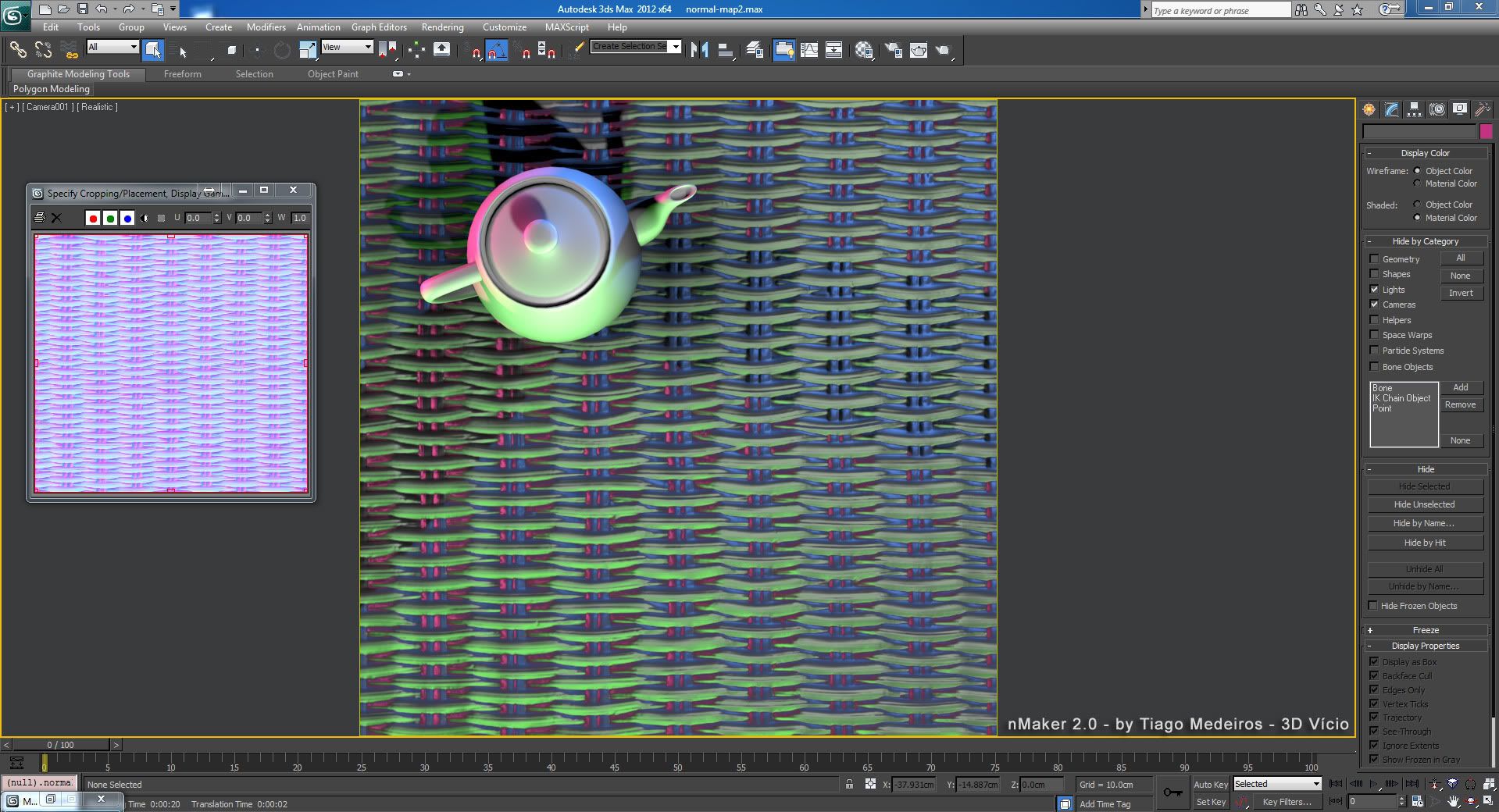Click the Align tool icon
This screenshot has width=1499, height=812.
point(726,50)
